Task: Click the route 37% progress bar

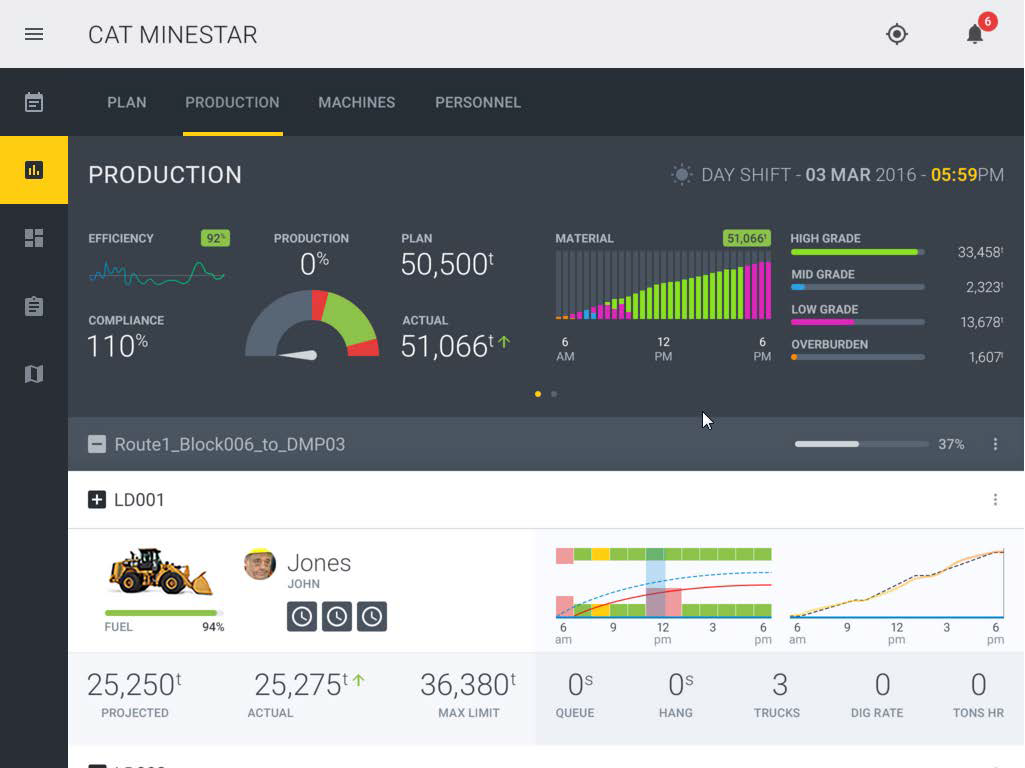Action: tap(859, 444)
